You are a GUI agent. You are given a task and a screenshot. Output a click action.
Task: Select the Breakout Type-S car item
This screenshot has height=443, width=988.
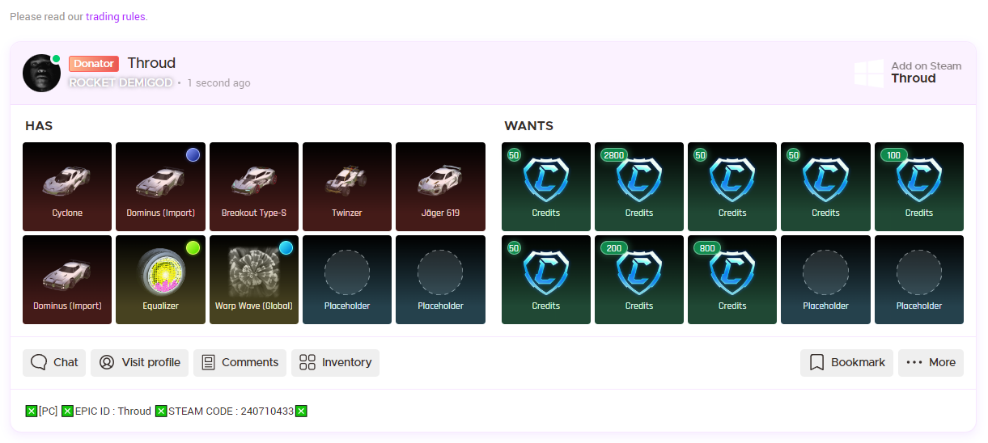click(x=254, y=187)
